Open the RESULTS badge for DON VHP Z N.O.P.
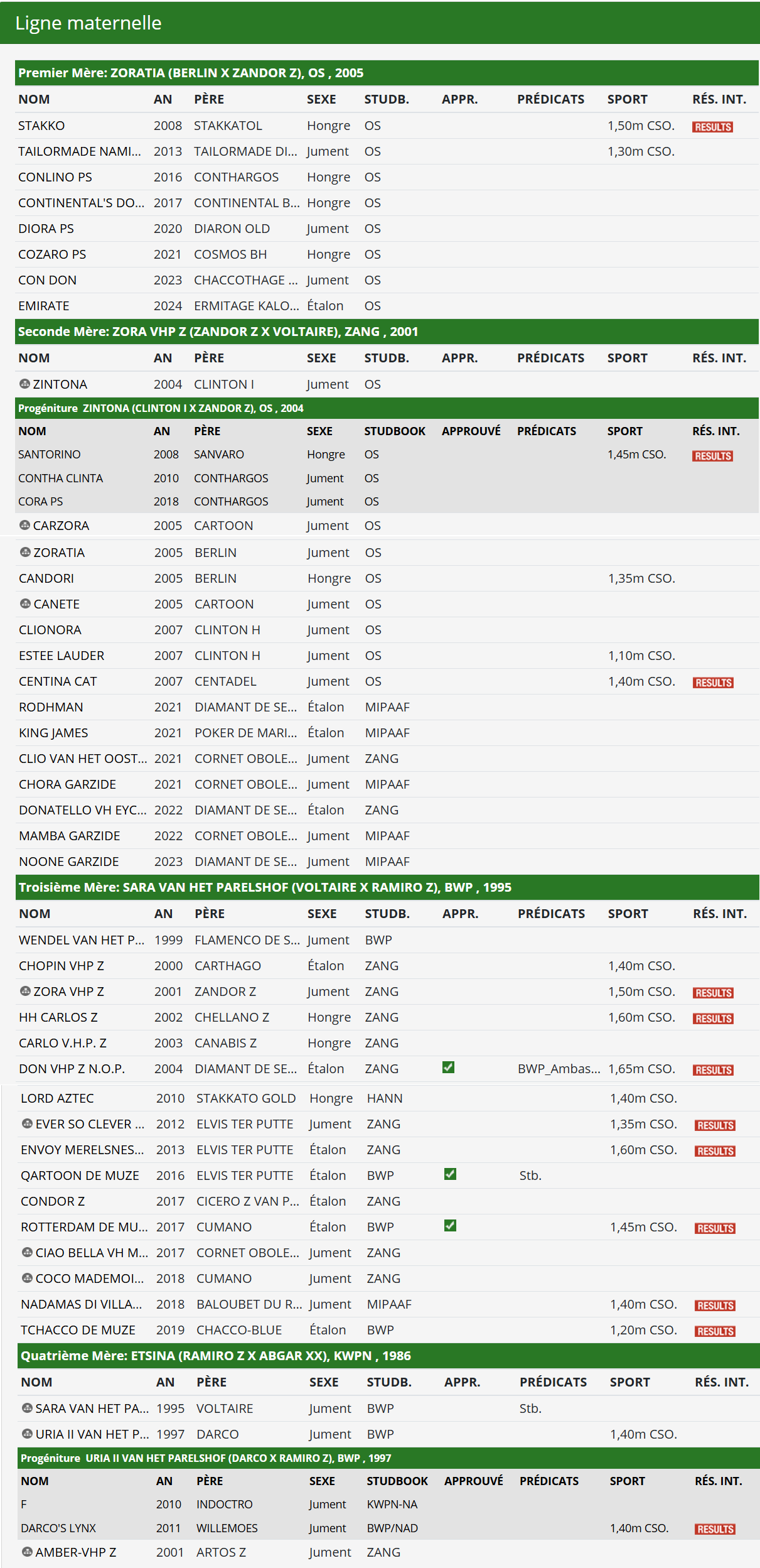 tap(713, 1070)
